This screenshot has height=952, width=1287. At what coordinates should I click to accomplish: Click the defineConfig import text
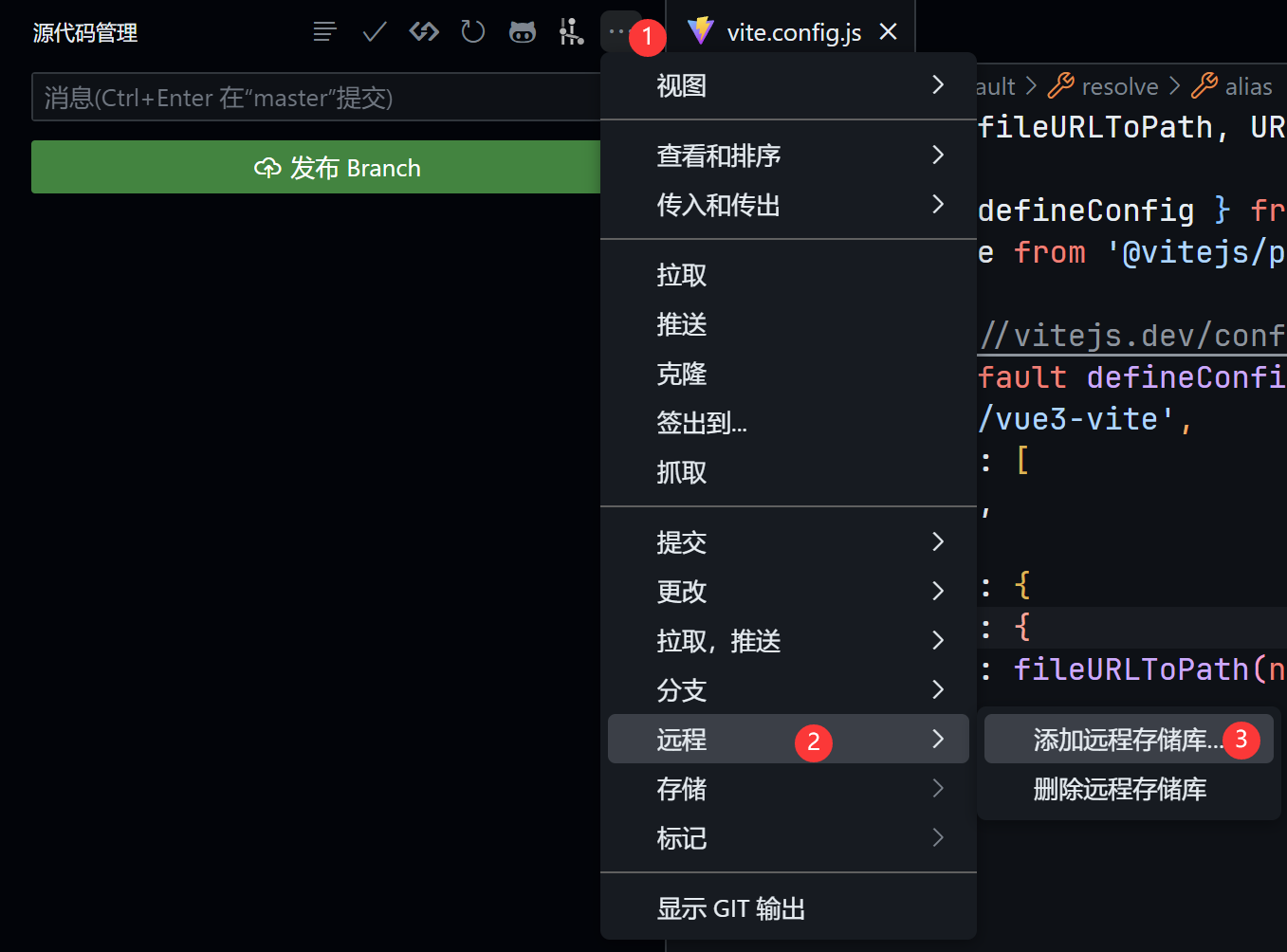(x=1087, y=210)
